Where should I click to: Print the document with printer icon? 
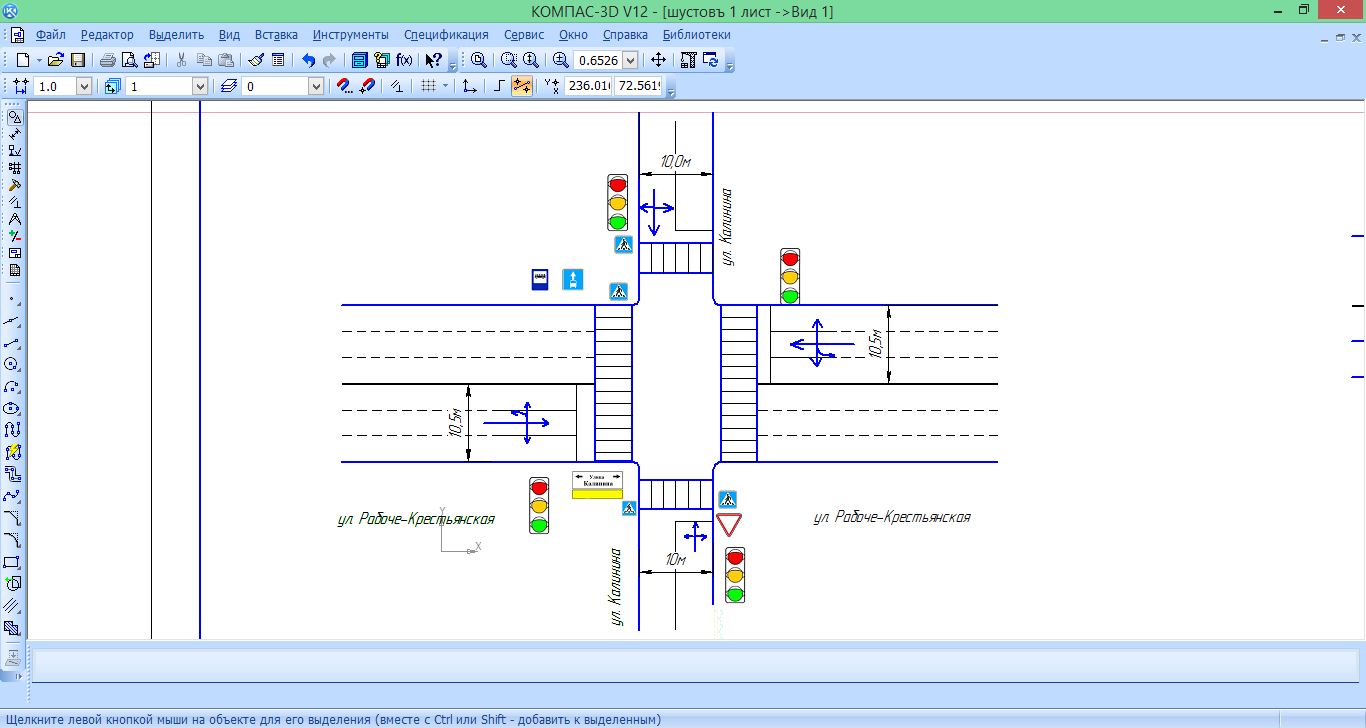coord(107,60)
